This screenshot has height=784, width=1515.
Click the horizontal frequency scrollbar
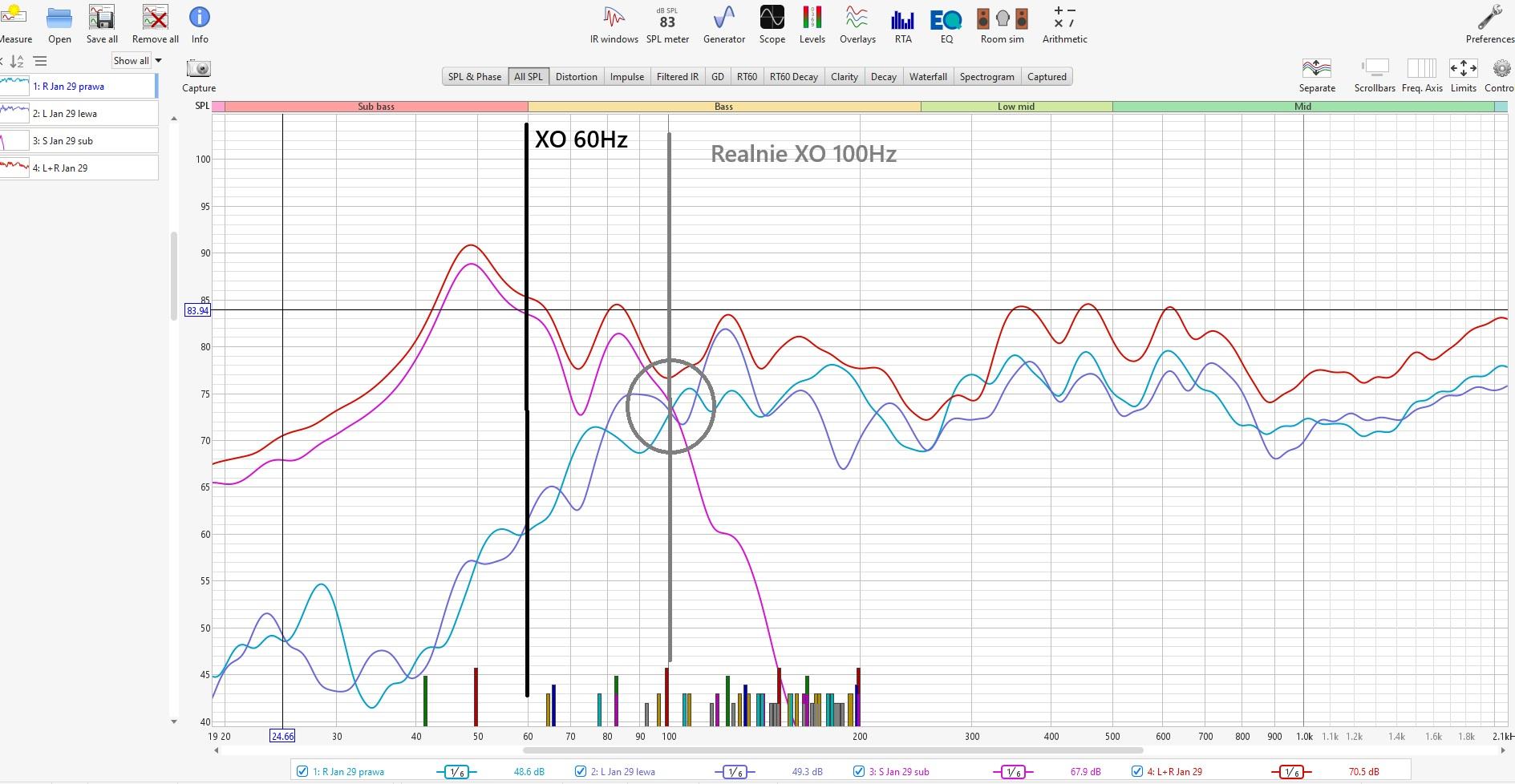coord(832,750)
